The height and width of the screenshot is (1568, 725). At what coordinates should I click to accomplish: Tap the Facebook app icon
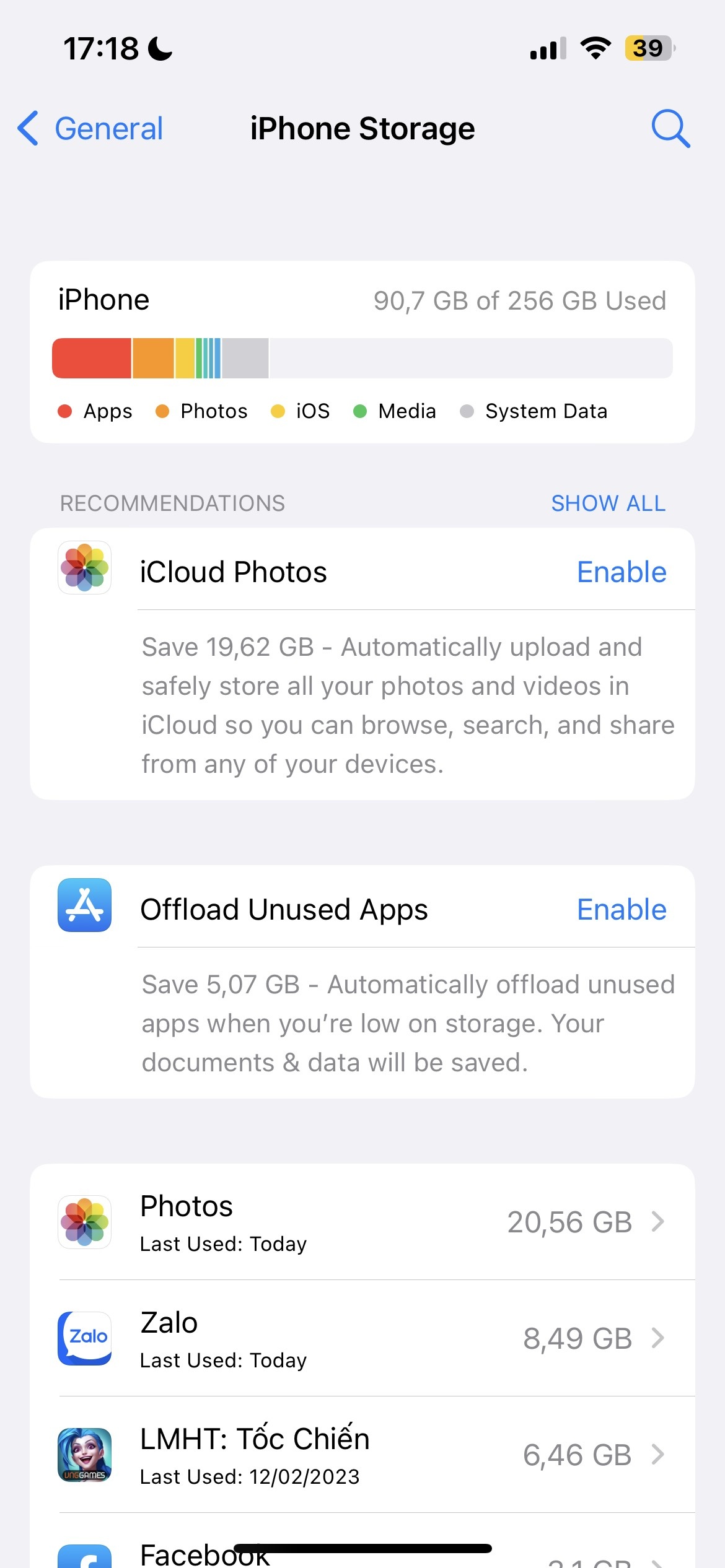(84, 1556)
